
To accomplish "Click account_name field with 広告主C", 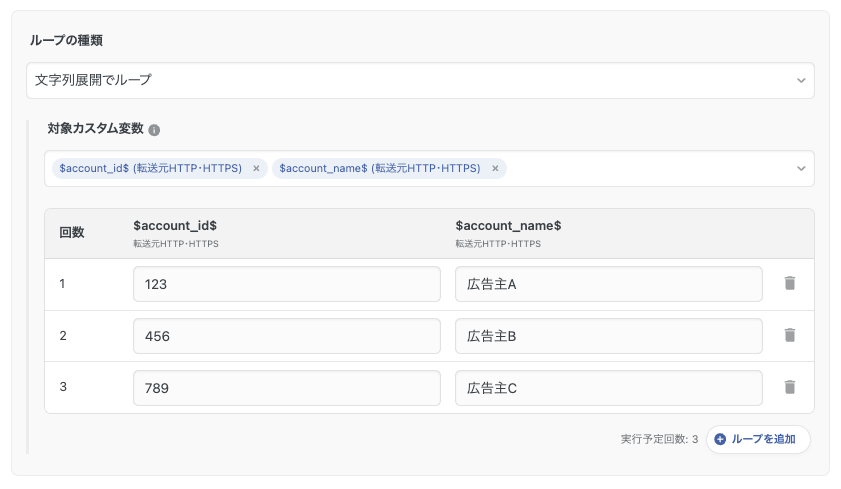I will pyautogui.click(x=608, y=388).
